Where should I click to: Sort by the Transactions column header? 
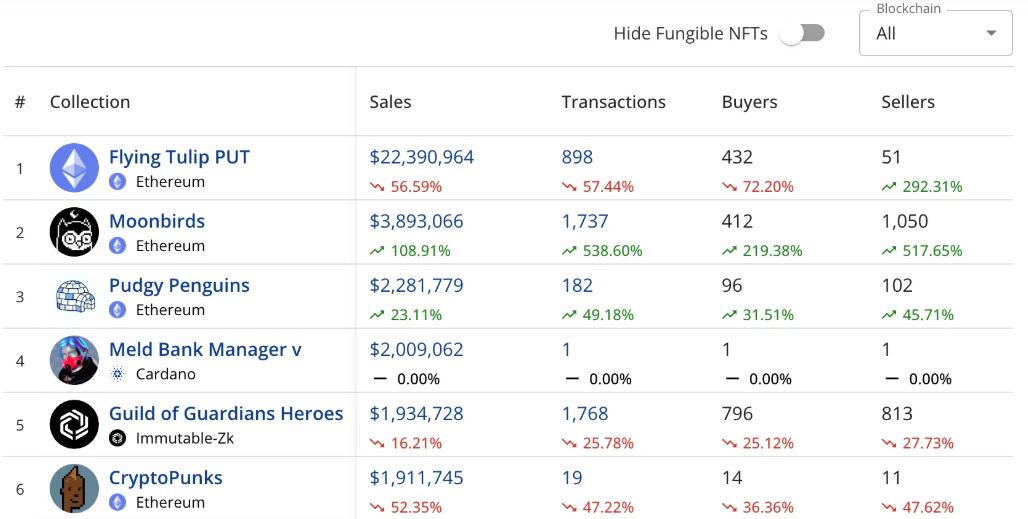point(613,102)
